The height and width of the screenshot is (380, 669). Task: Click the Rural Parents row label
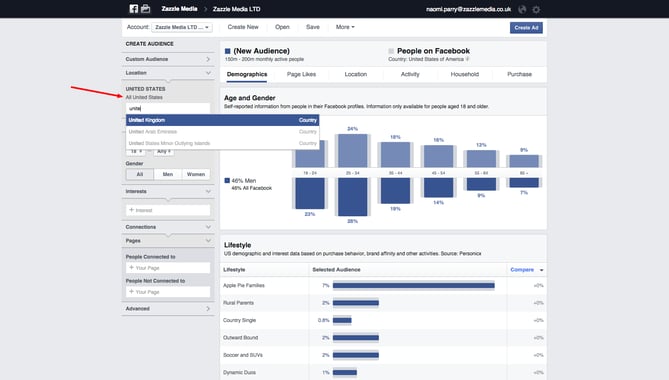coord(238,303)
